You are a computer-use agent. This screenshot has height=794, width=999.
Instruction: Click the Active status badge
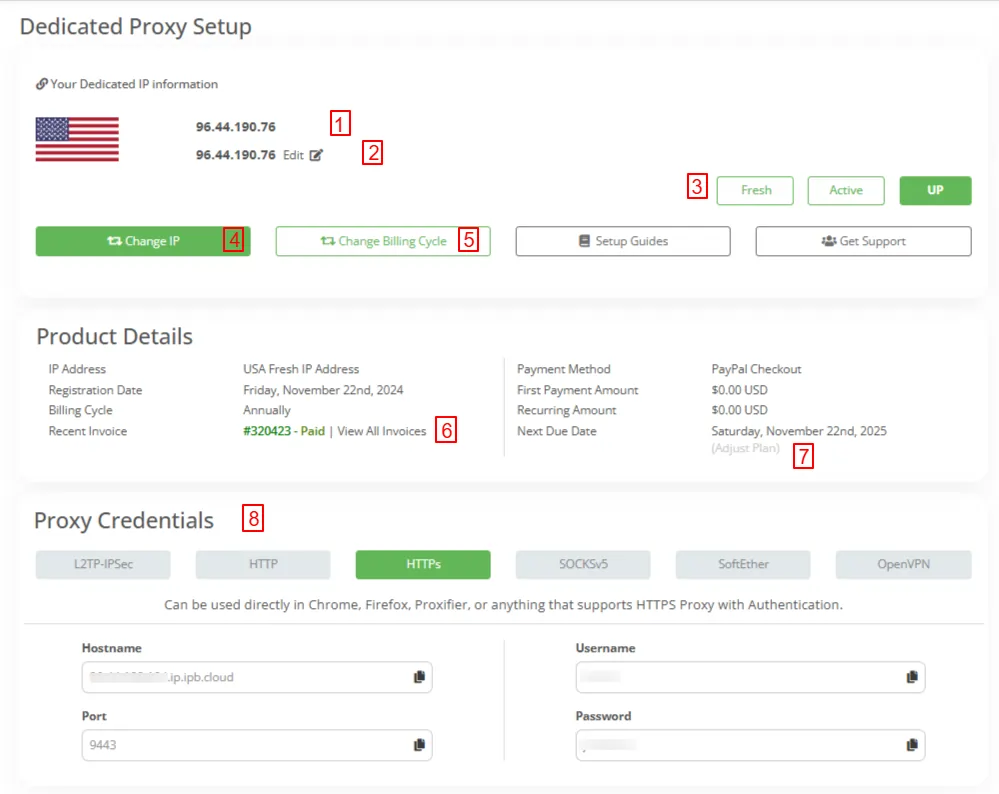[845, 191]
